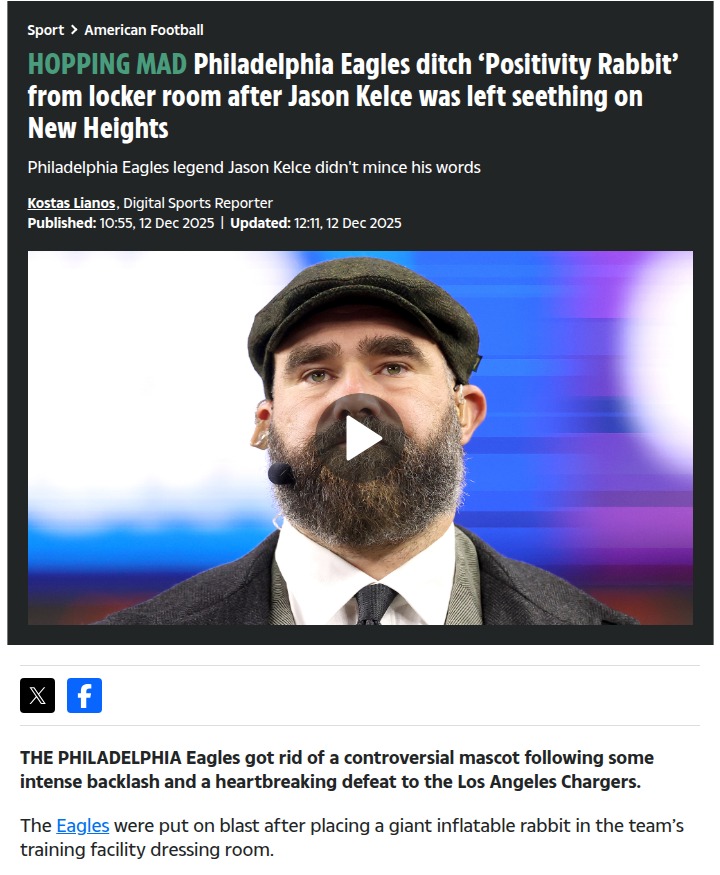Click the subheading about Kelce not mincing words
This screenshot has width=720, height=875.
pyautogui.click(x=254, y=167)
